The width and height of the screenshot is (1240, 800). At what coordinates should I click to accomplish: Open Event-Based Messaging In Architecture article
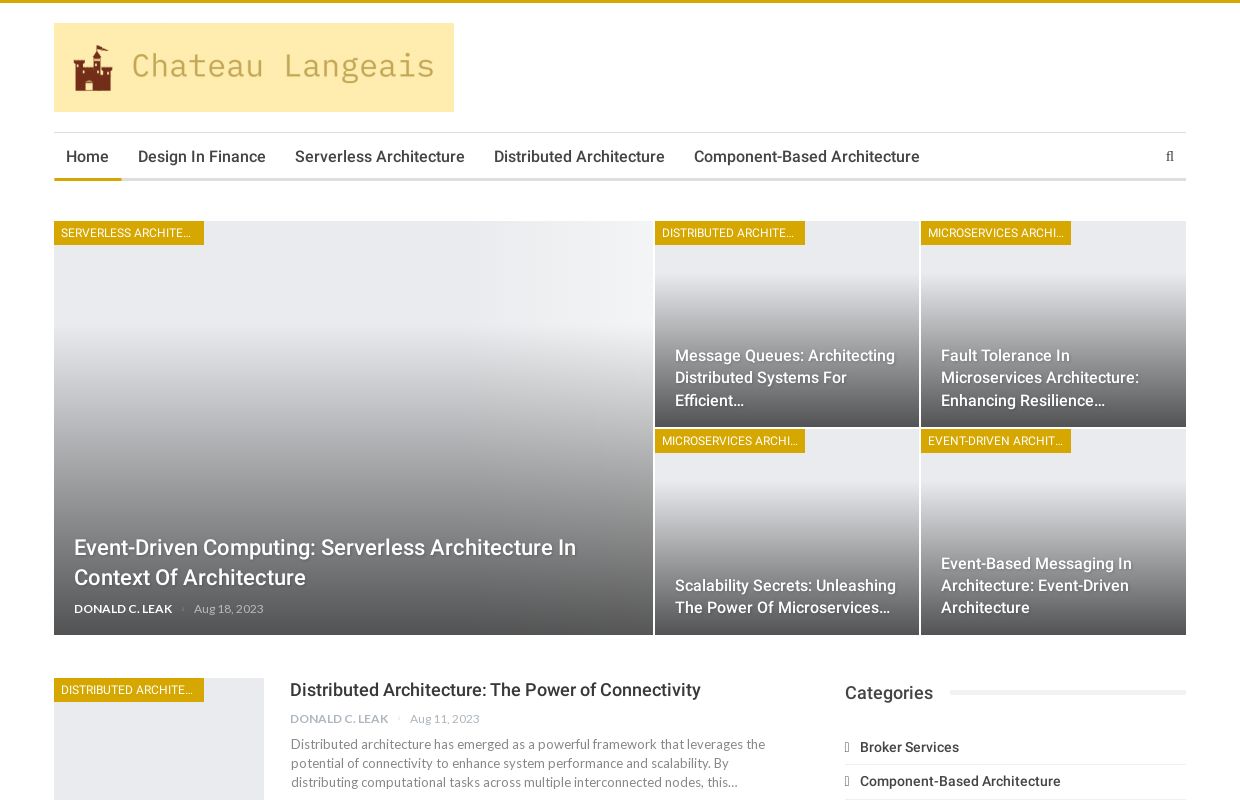coord(1036,586)
